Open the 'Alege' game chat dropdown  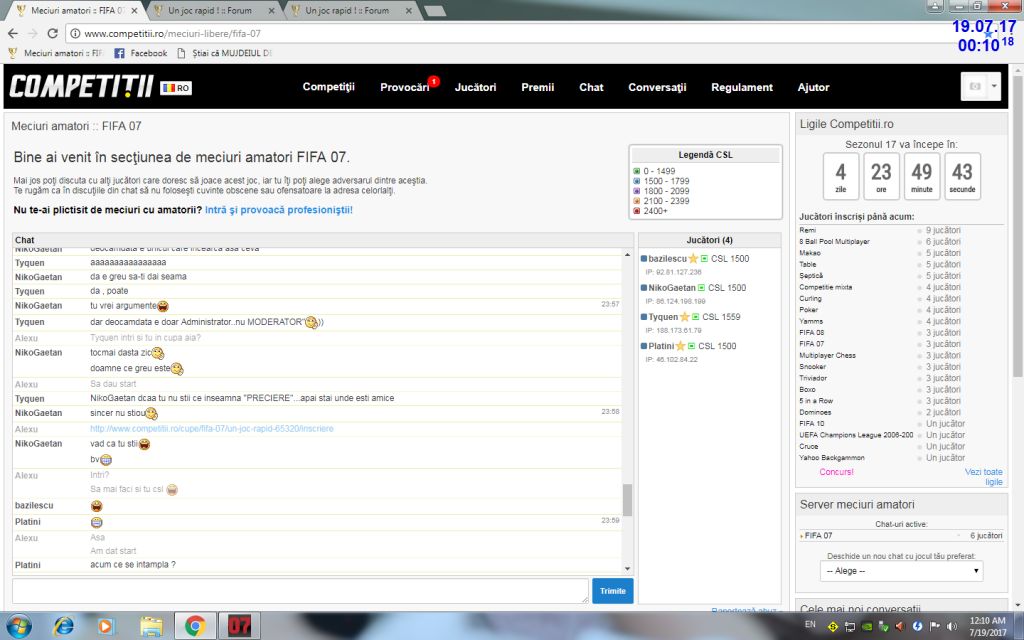[x=901, y=571]
